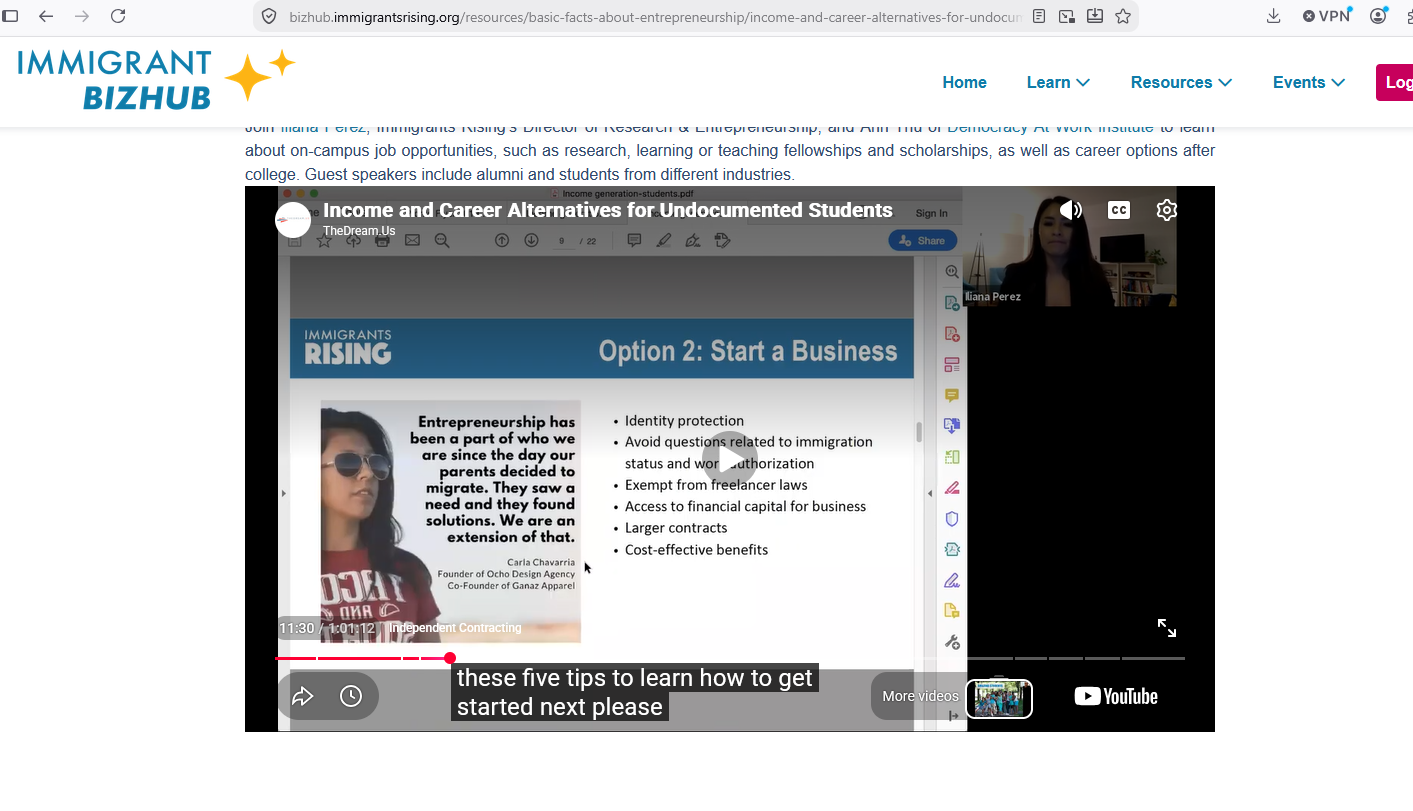Open the picture-in-picture address bar icon
Screen dimensions: 1413x811
point(1067,16)
